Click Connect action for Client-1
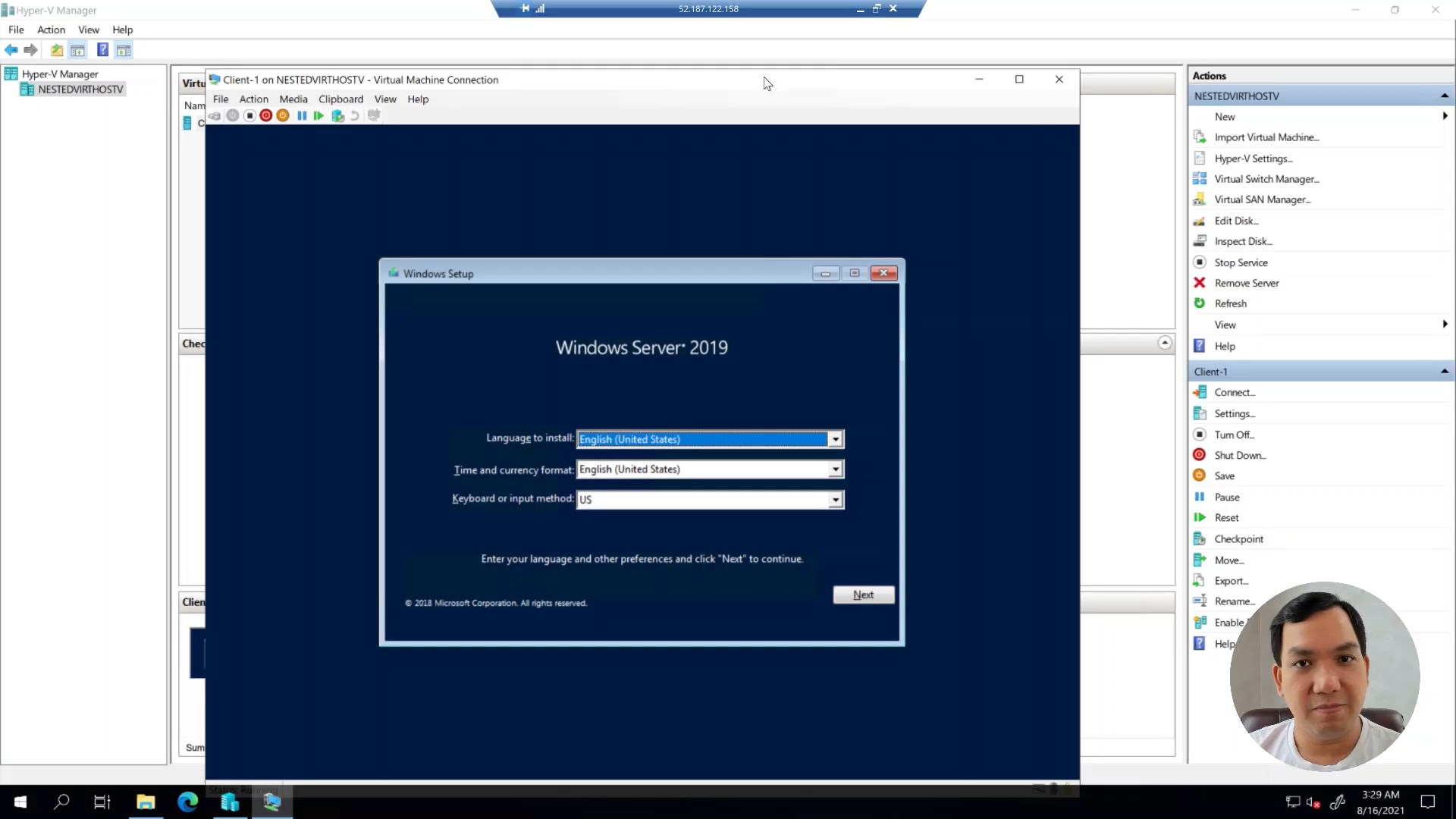Screen dimensions: 1456x819 tap(1235, 392)
